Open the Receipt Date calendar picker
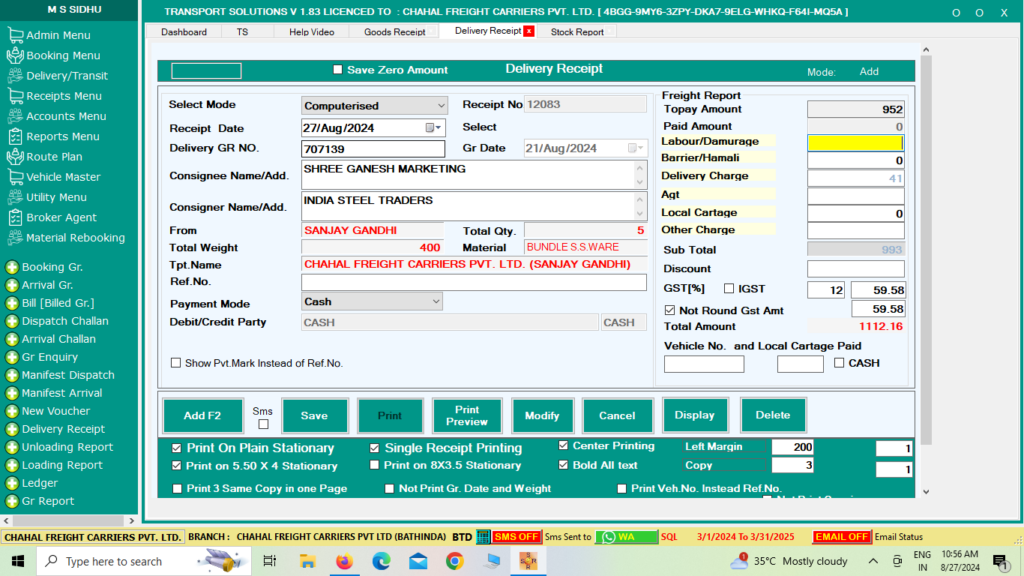Image resolution: width=1024 pixels, height=576 pixels. pos(432,128)
